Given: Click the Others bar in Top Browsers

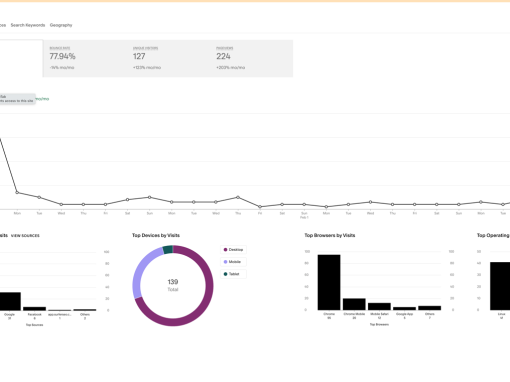Looking at the screenshot, I should pyautogui.click(x=430, y=308).
